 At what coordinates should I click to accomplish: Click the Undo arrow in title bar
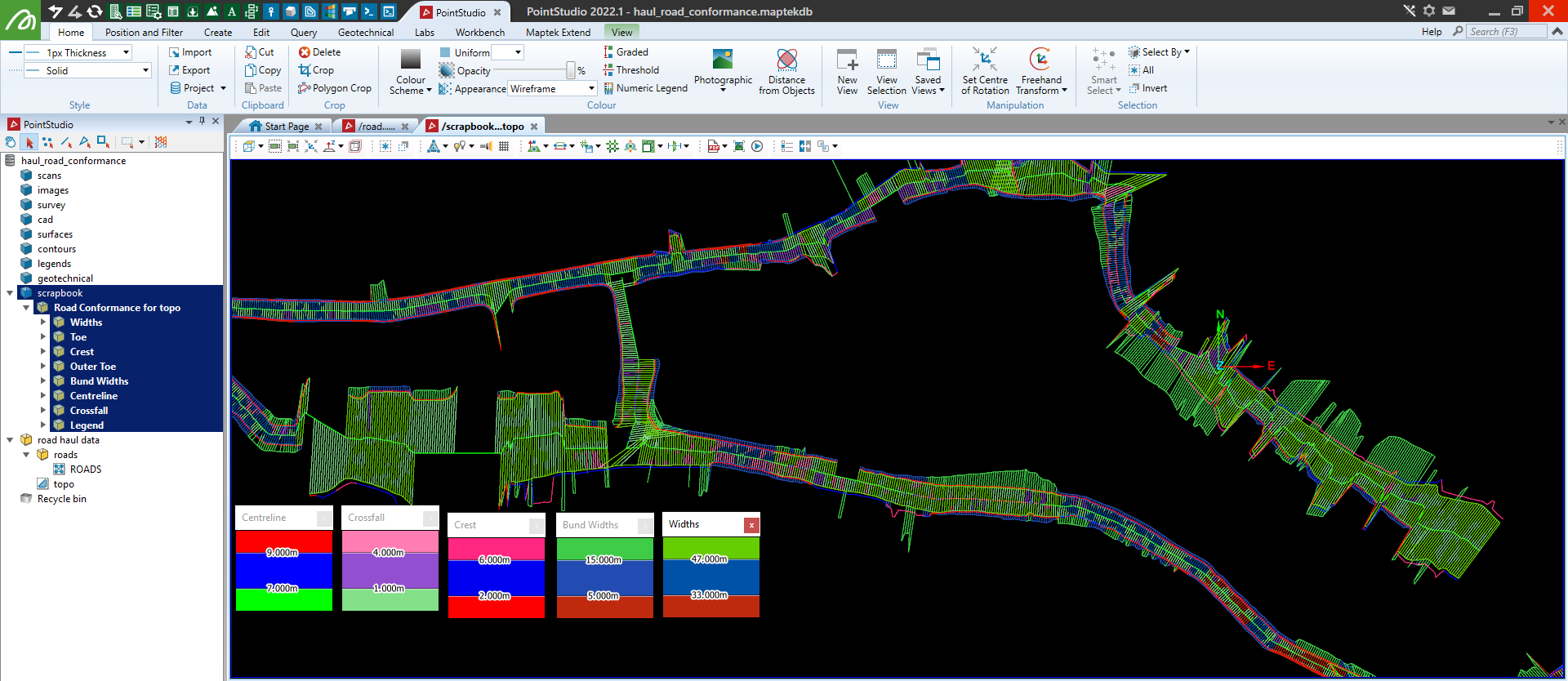[x=56, y=11]
